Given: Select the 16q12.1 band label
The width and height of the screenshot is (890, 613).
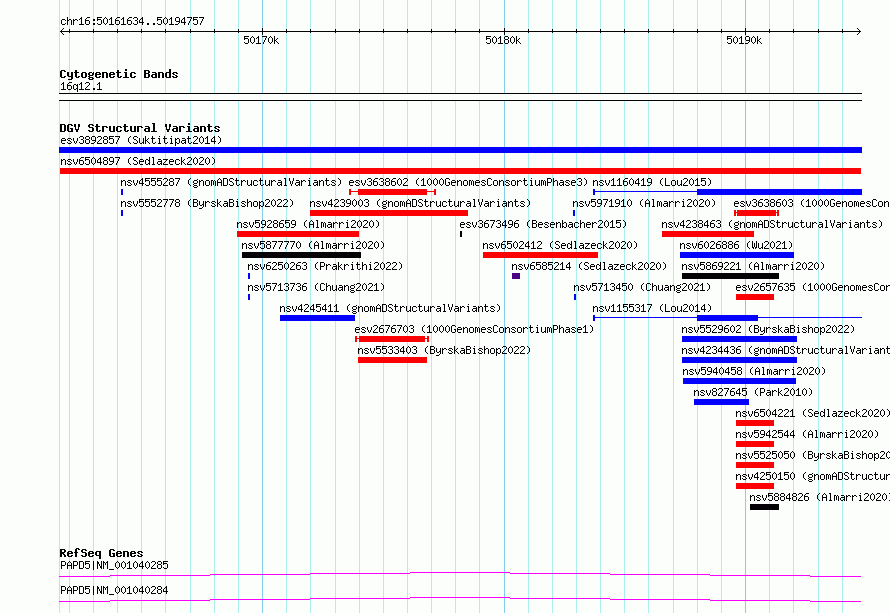Looking at the screenshot, I should [x=81, y=86].
